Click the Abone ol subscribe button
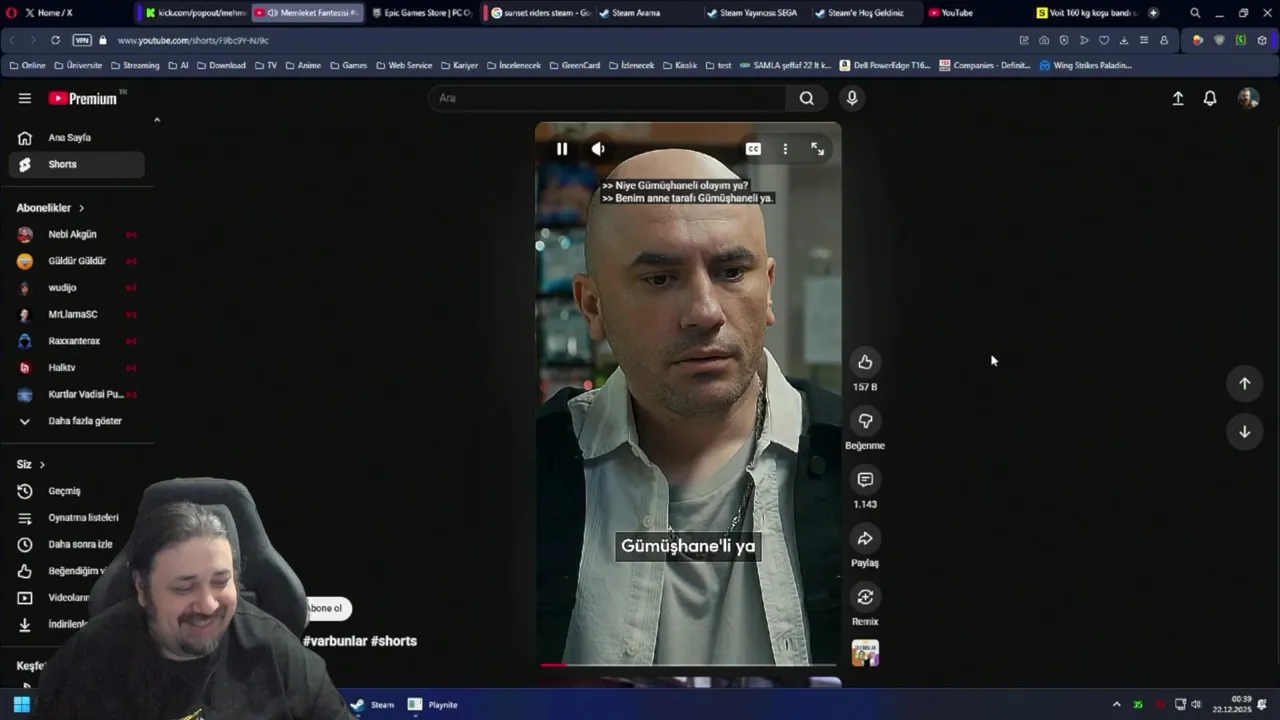 pyautogui.click(x=326, y=608)
